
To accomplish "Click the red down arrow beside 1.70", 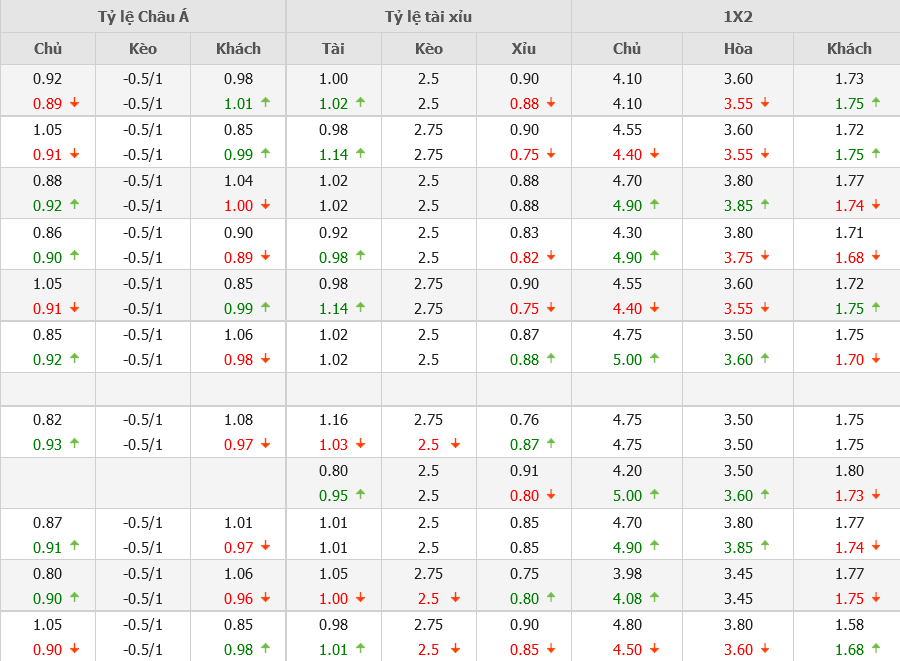I will 876,359.
